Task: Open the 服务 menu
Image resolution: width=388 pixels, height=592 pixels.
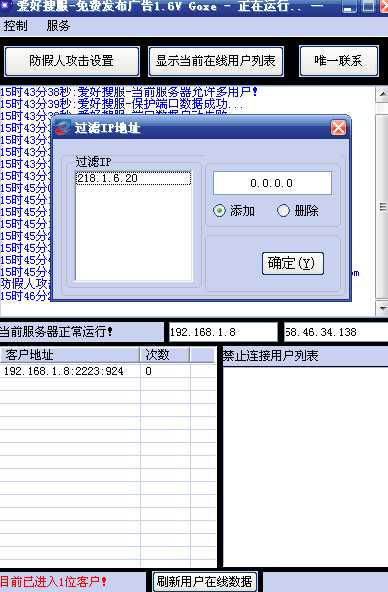Action: (x=58, y=26)
